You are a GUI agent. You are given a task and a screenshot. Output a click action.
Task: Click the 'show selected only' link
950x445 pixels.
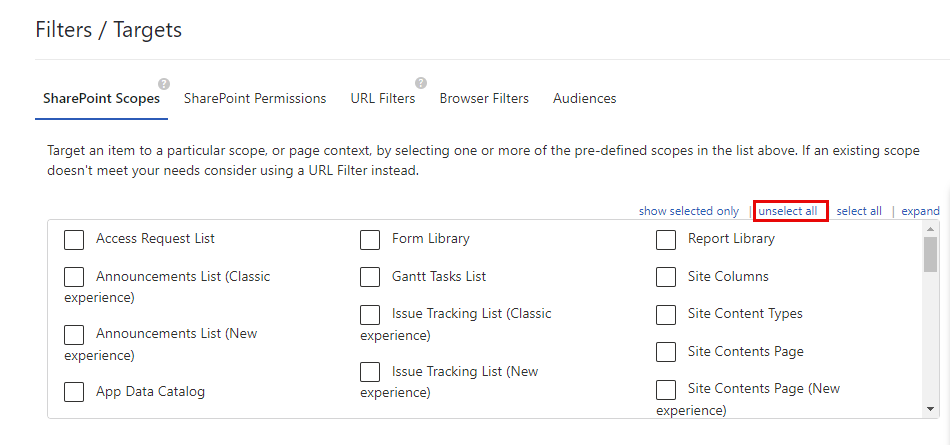pyautogui.click(x=689, y=211)
